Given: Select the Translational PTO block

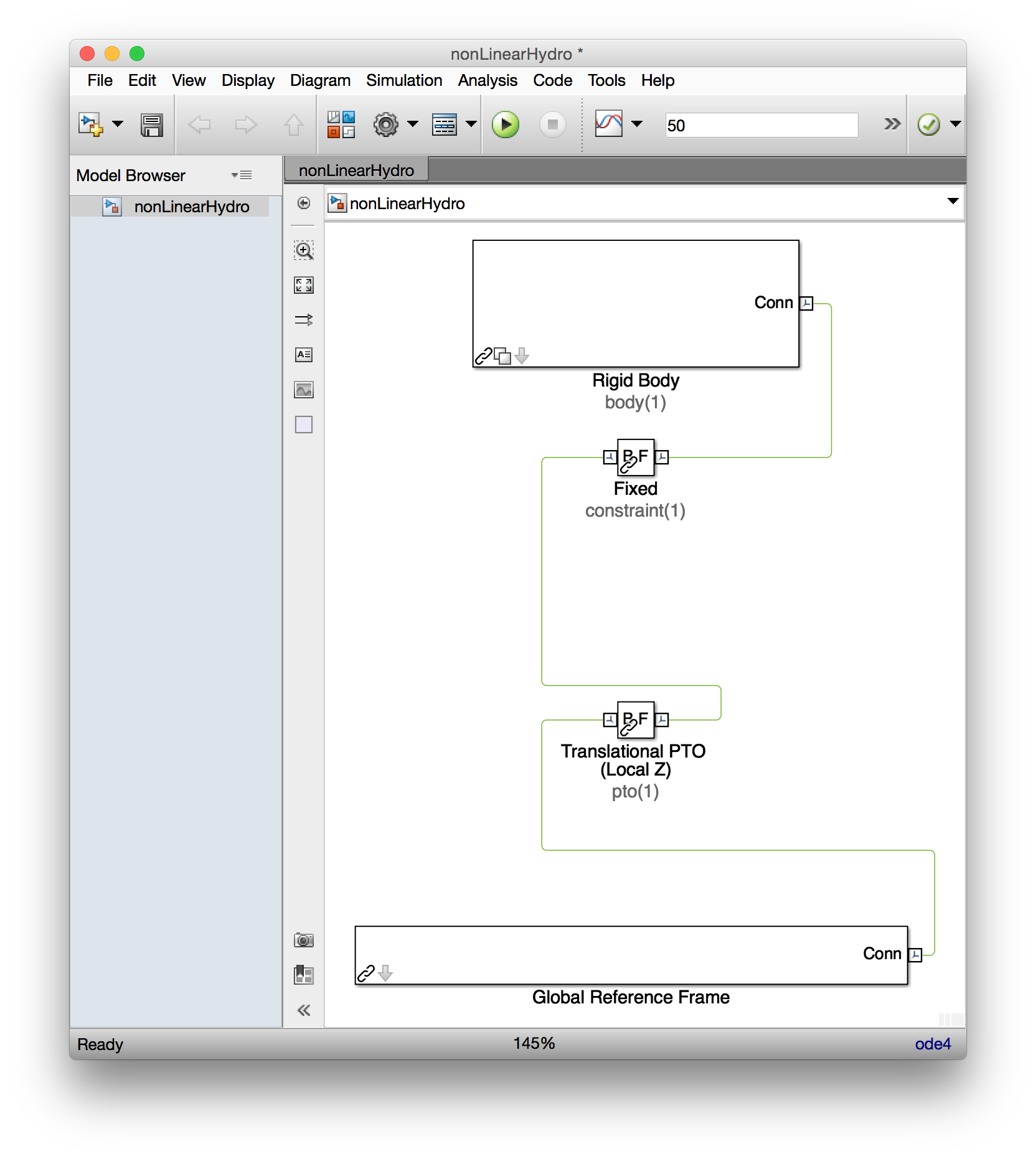Looking at the screenshot, I should click(636, 720).
